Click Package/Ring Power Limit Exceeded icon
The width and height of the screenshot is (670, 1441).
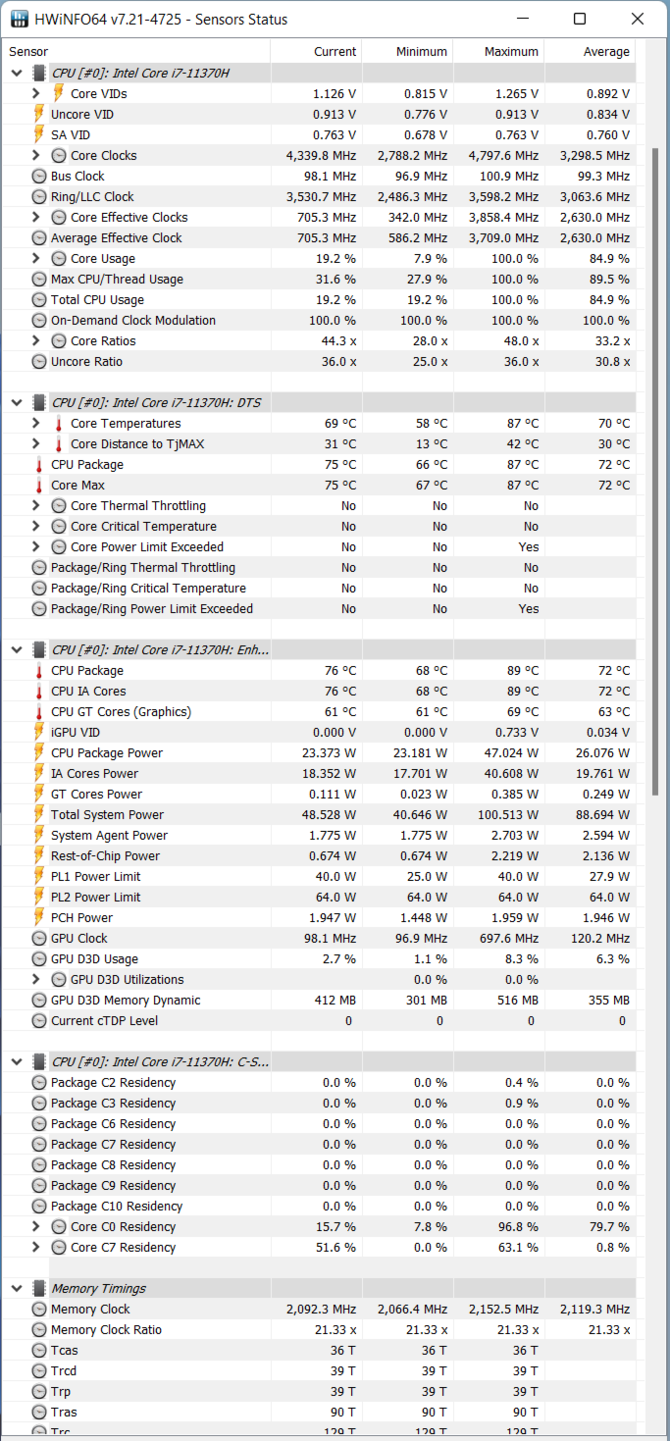[x=39, y=609]
